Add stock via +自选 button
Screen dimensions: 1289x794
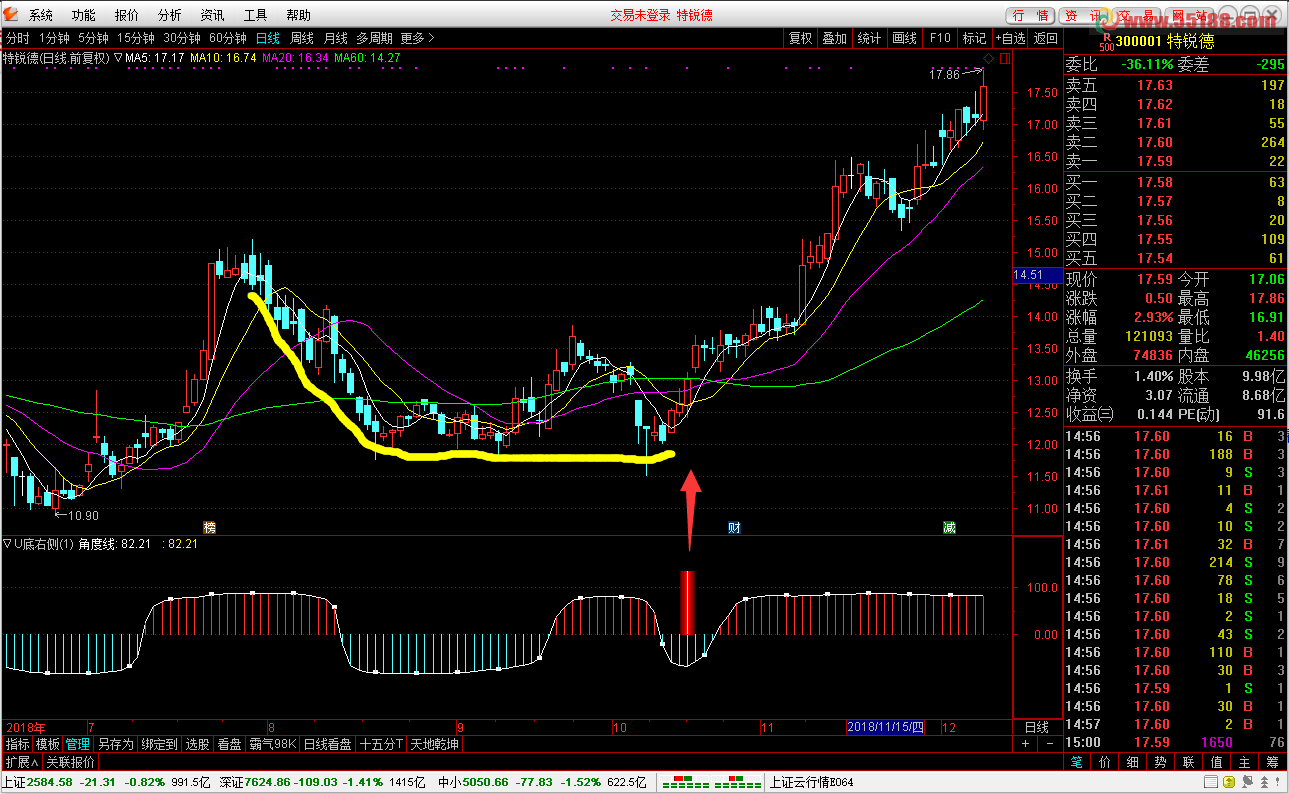tap(1010, 38)
